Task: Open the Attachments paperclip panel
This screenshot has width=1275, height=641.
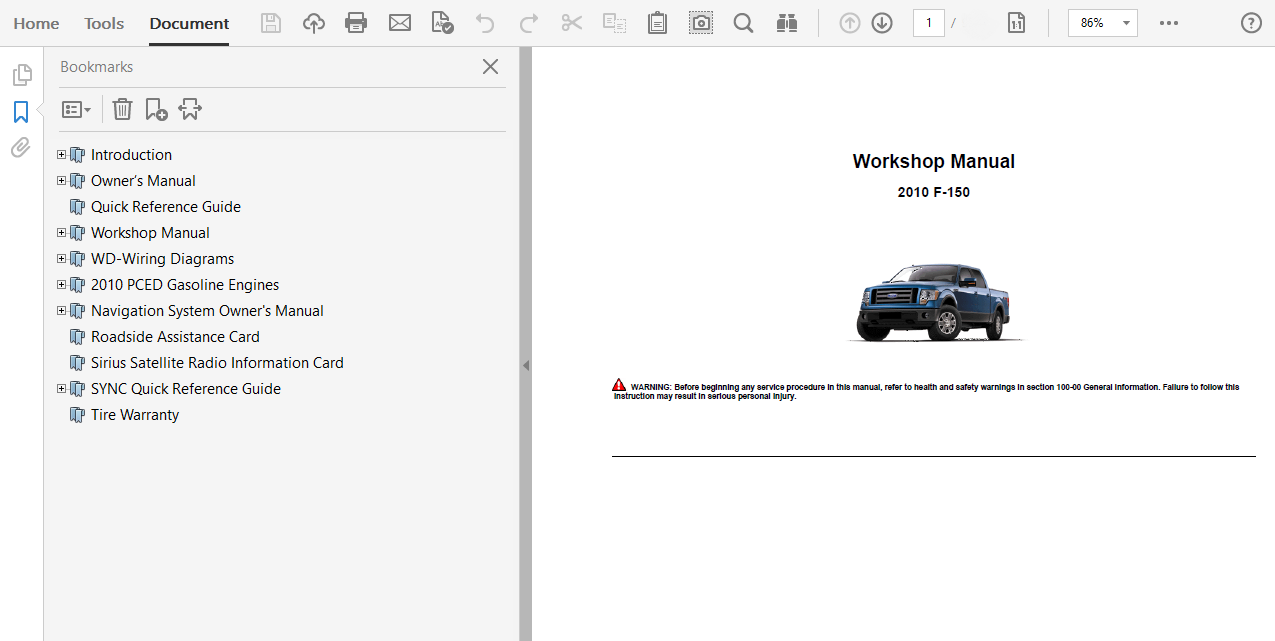Action: [x=21, y=148]
